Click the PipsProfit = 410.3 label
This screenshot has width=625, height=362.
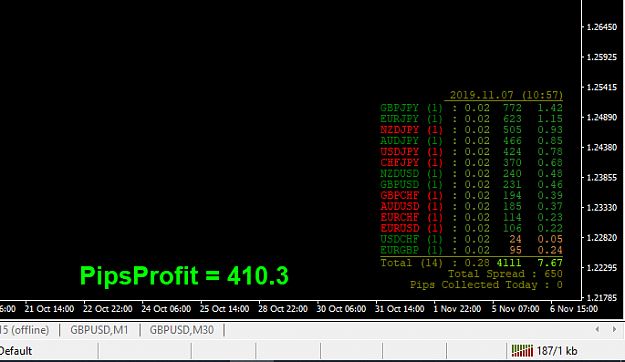coord(184,275)
